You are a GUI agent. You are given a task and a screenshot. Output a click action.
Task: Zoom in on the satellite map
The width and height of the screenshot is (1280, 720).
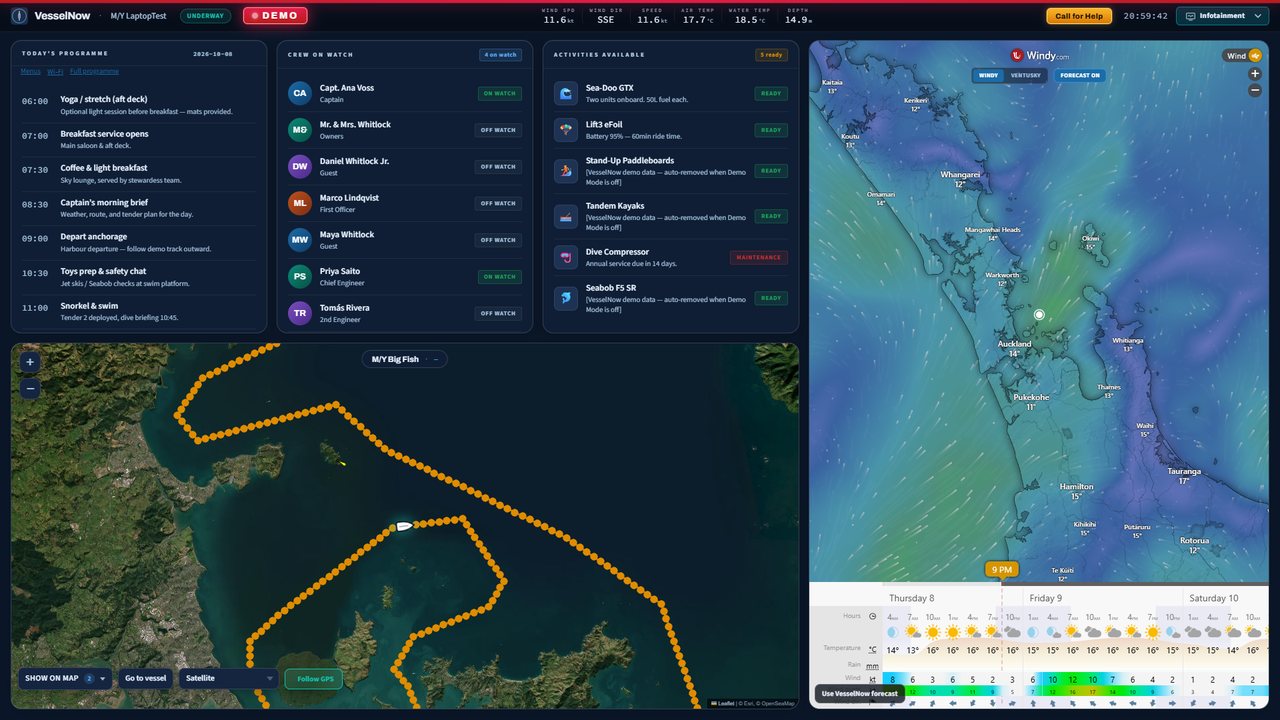point(30,362)
